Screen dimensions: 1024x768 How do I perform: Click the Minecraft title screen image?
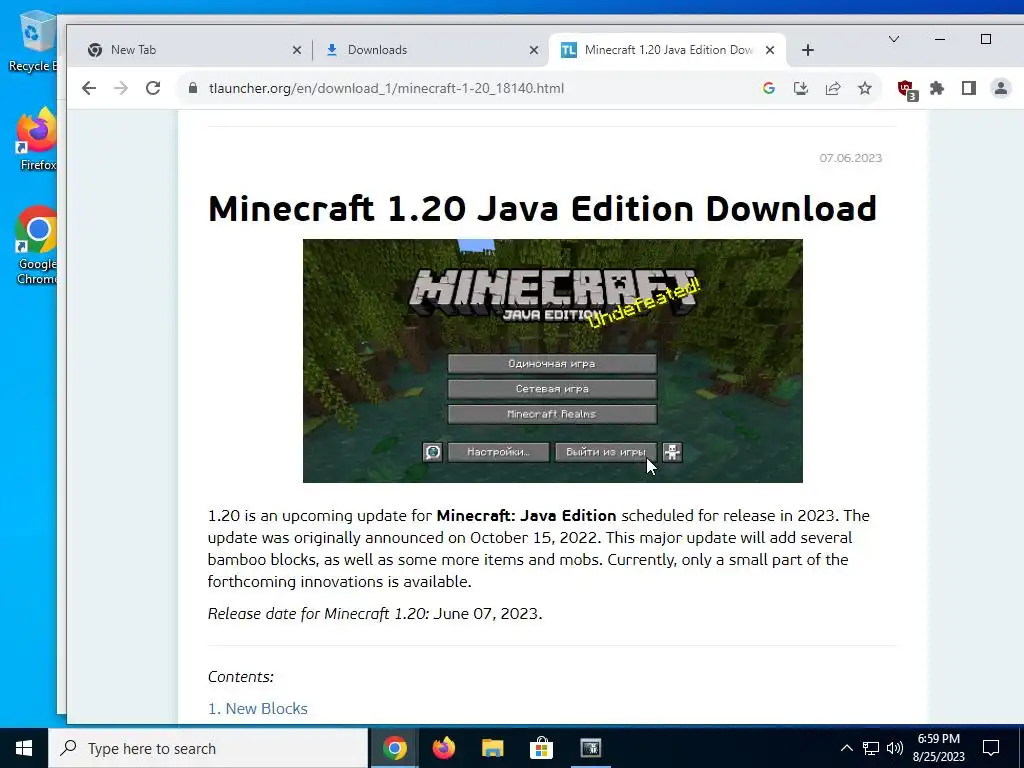point(552,361)
